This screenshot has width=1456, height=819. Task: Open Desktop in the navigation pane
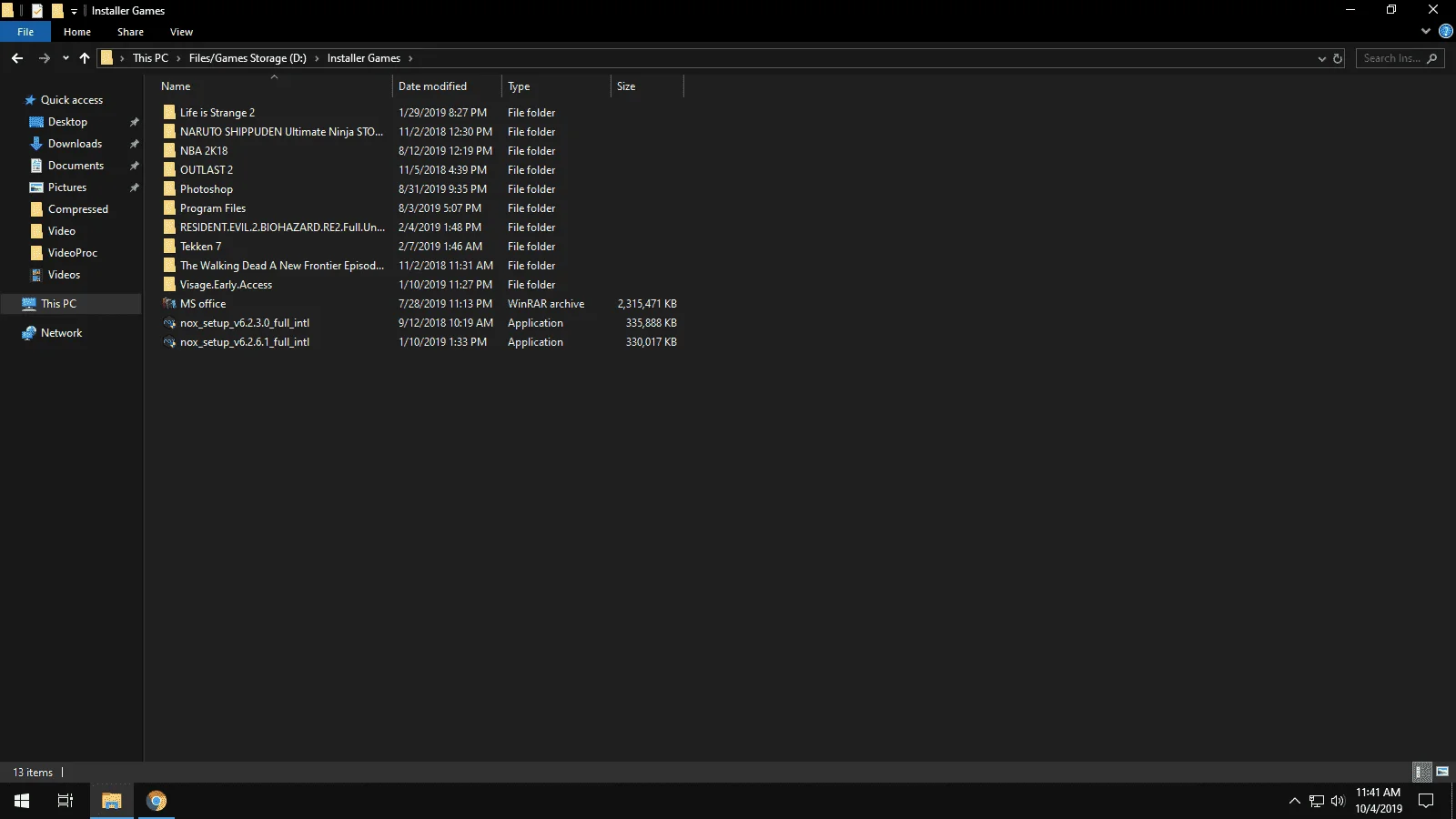[67, 122]
